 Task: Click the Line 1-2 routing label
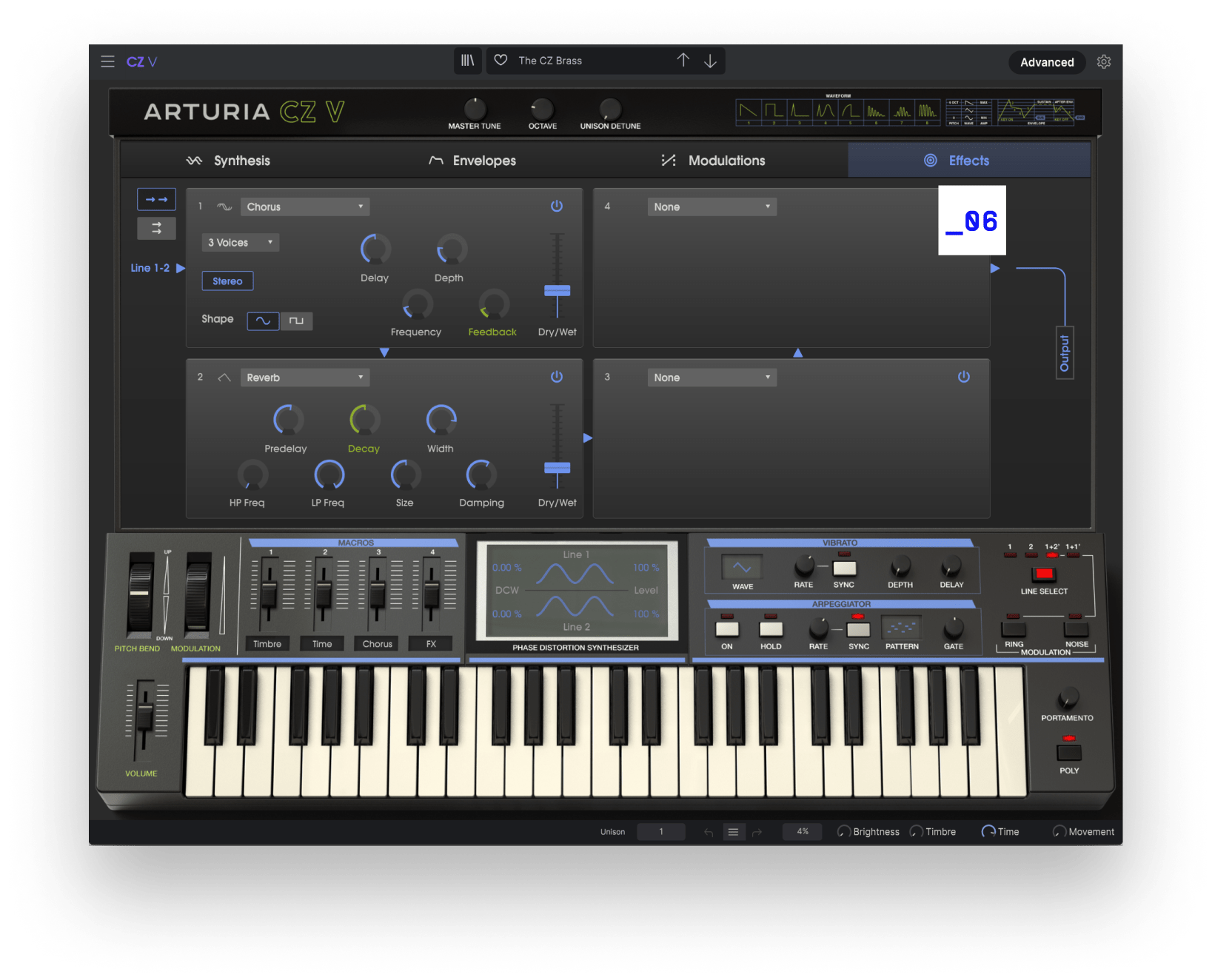pos(150,268)
